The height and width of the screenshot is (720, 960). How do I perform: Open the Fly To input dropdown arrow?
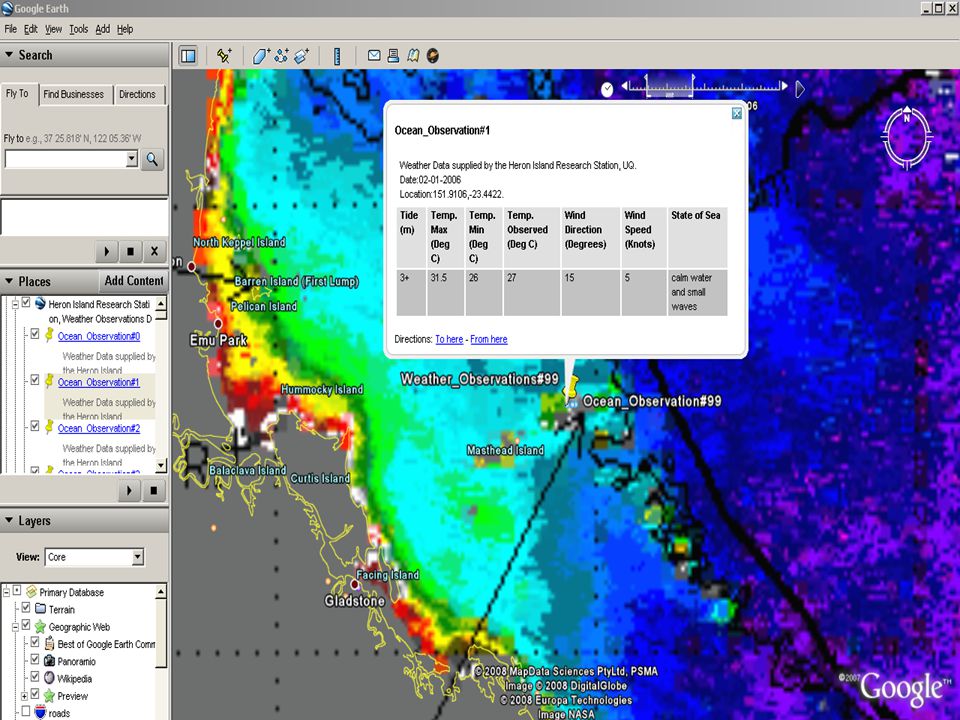click(132, 159)
